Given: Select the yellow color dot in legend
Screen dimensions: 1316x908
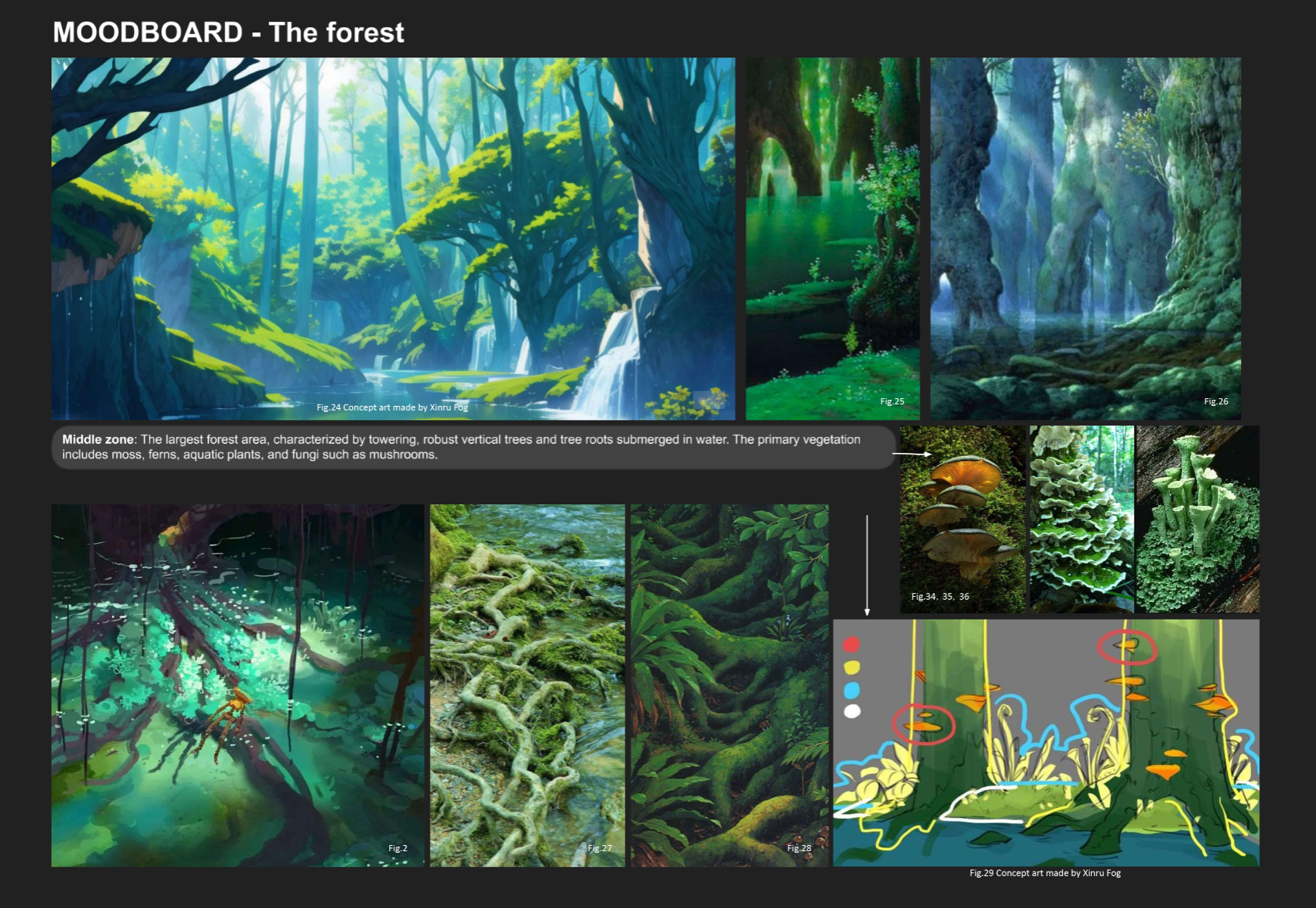Looking at the screenshot, I should [852, 667].
